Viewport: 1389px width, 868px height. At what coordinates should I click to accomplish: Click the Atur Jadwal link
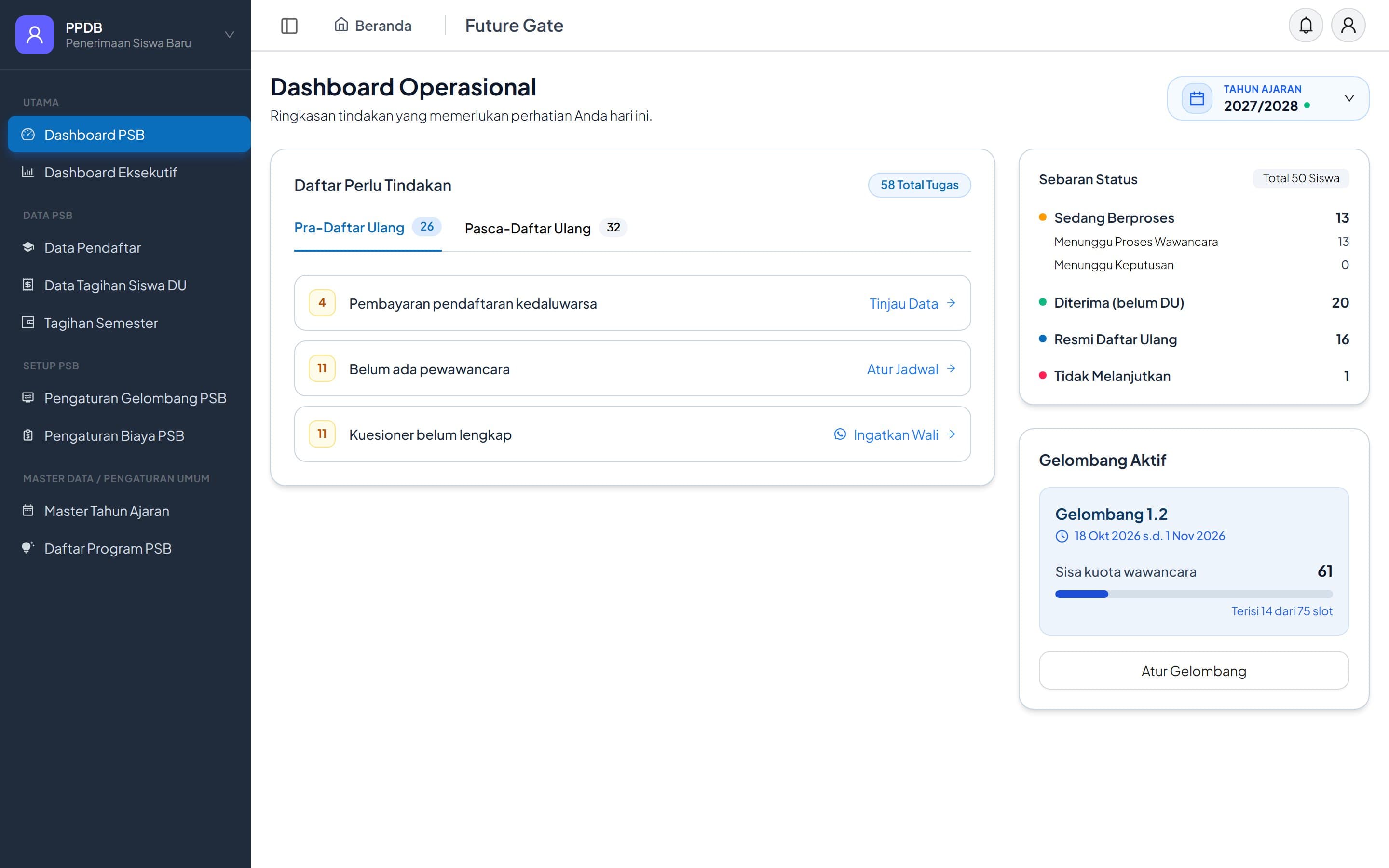[911, 369]
